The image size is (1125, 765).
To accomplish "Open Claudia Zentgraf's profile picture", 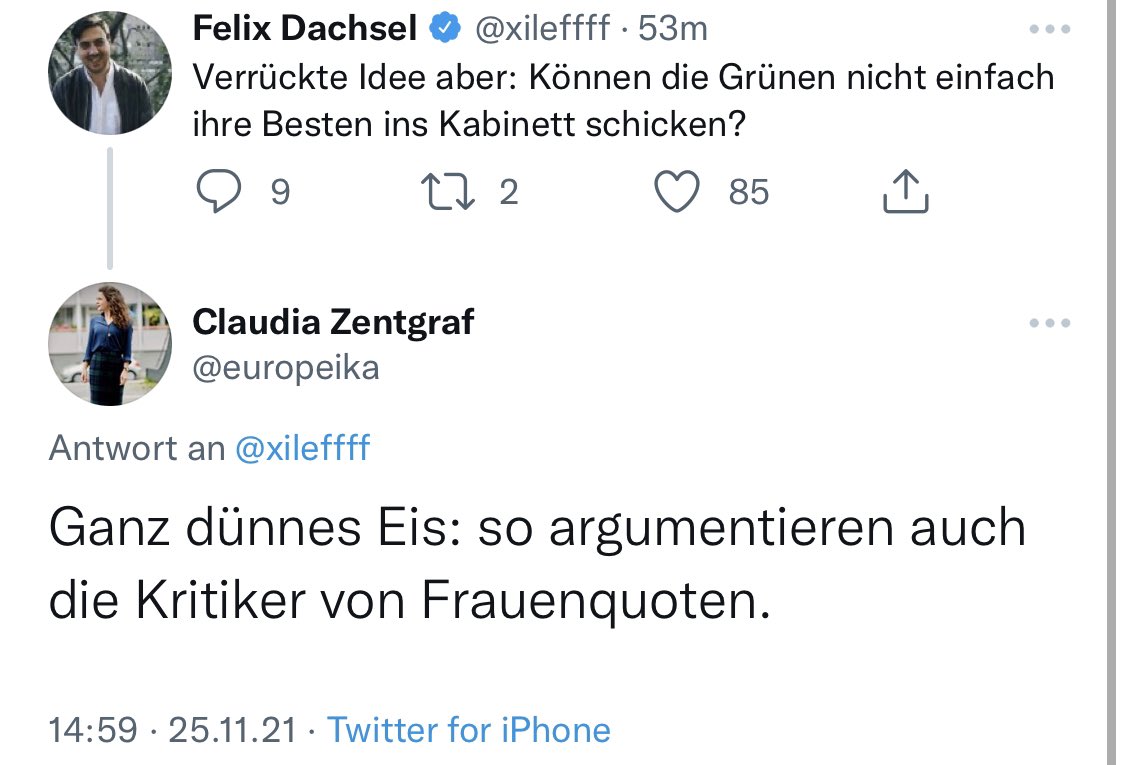I will point(110,343).
